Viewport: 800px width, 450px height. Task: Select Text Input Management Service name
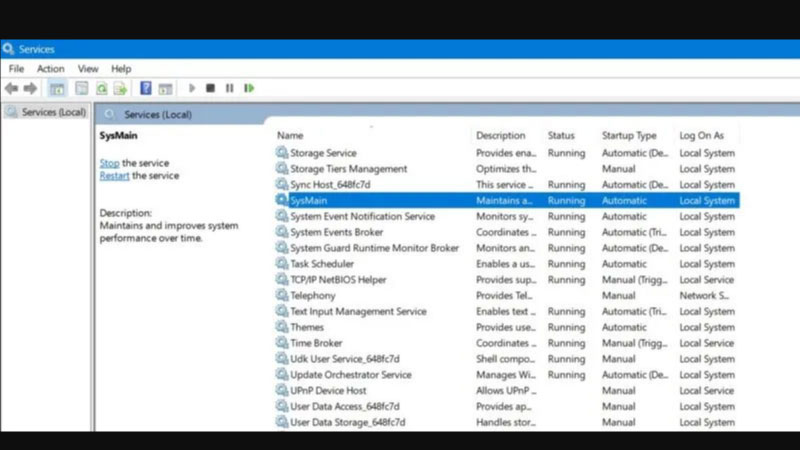click(358, 311)
